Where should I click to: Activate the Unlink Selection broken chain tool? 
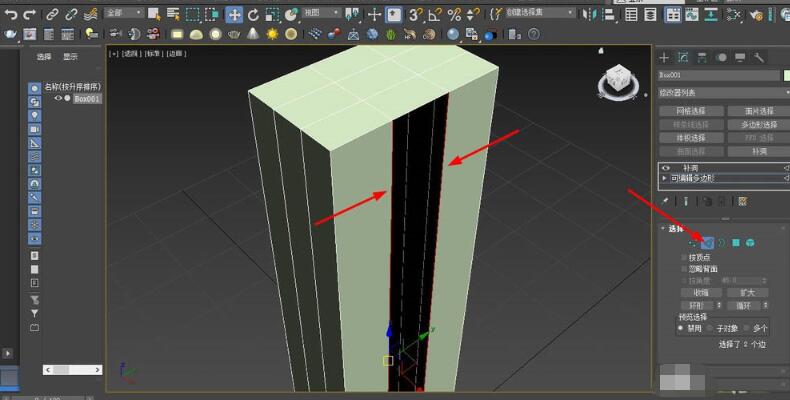tap(71, 15)
